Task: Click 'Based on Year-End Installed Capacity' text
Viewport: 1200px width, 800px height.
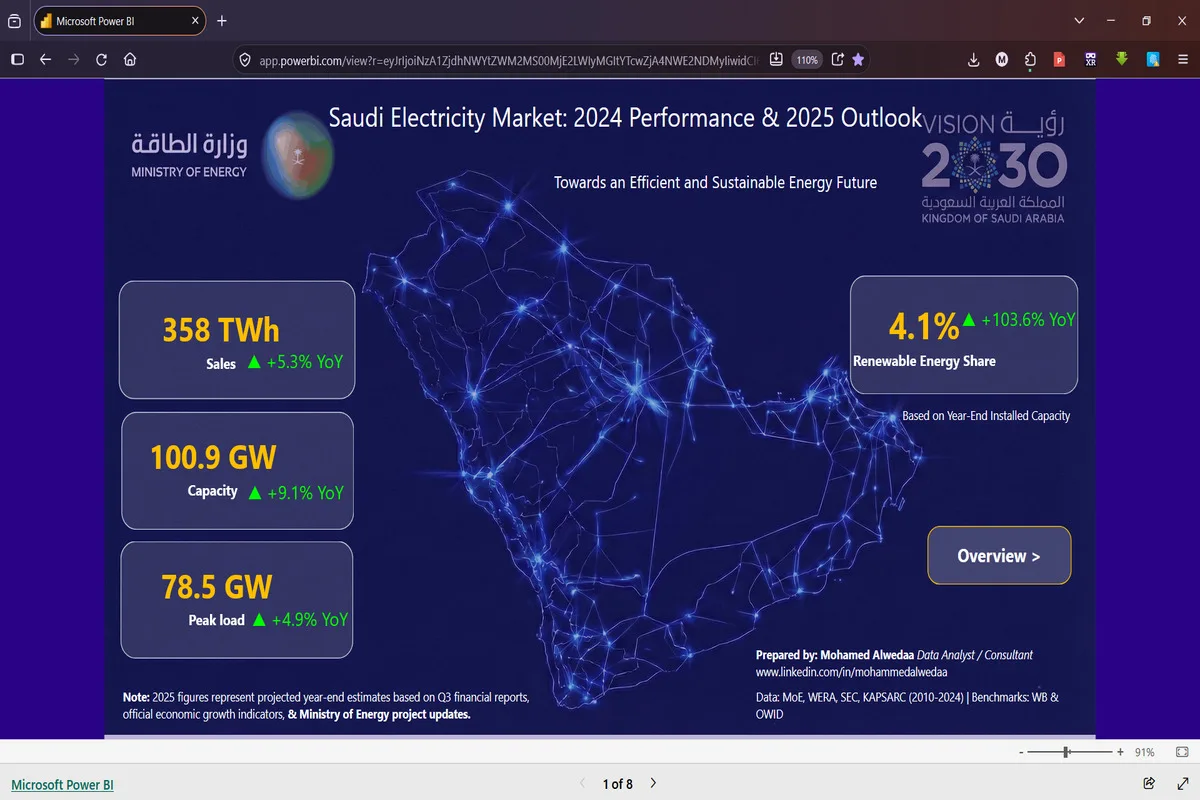Action: tap(986, 415)
